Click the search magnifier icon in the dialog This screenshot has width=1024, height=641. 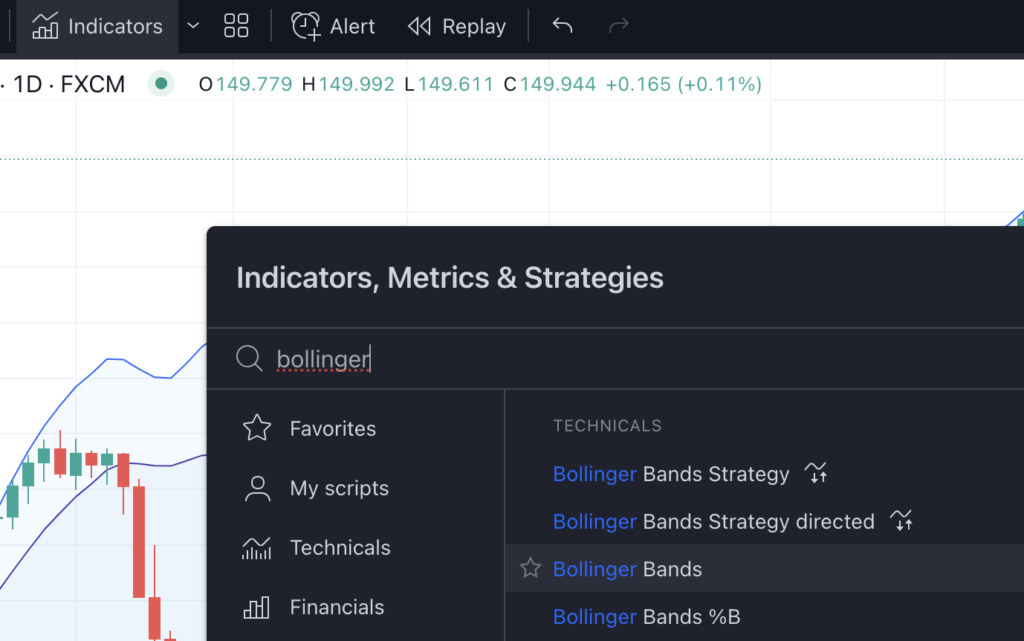(249, 358)
